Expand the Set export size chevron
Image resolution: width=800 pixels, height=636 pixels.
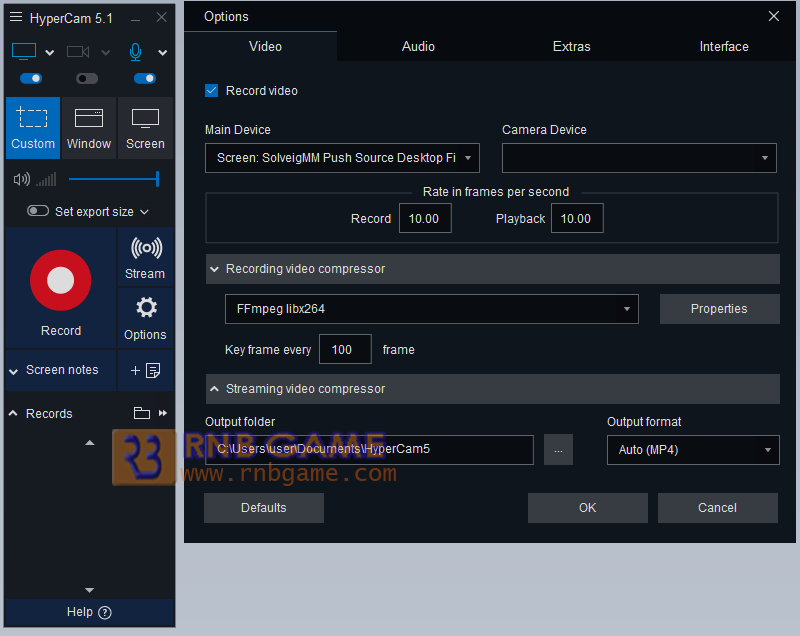pos(144,212)
